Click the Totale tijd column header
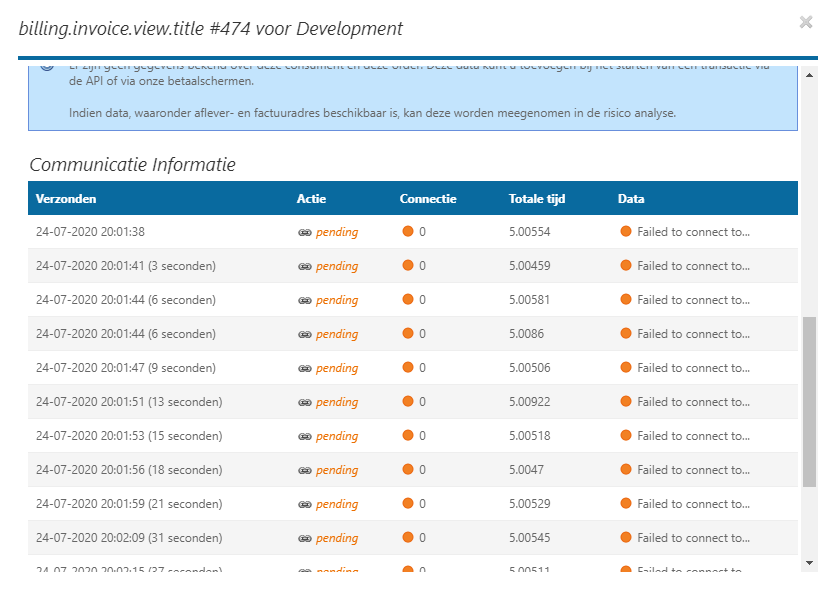The height and width of the screenshot is (595, 825). tap(536, 199)
